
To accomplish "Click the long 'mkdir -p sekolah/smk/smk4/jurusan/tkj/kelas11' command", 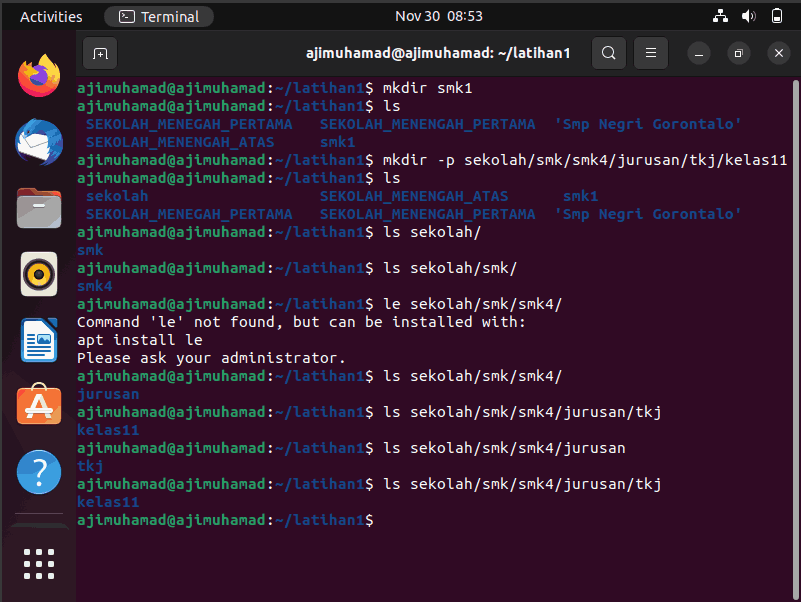I will pyautogui.click(x=585, y=160).
